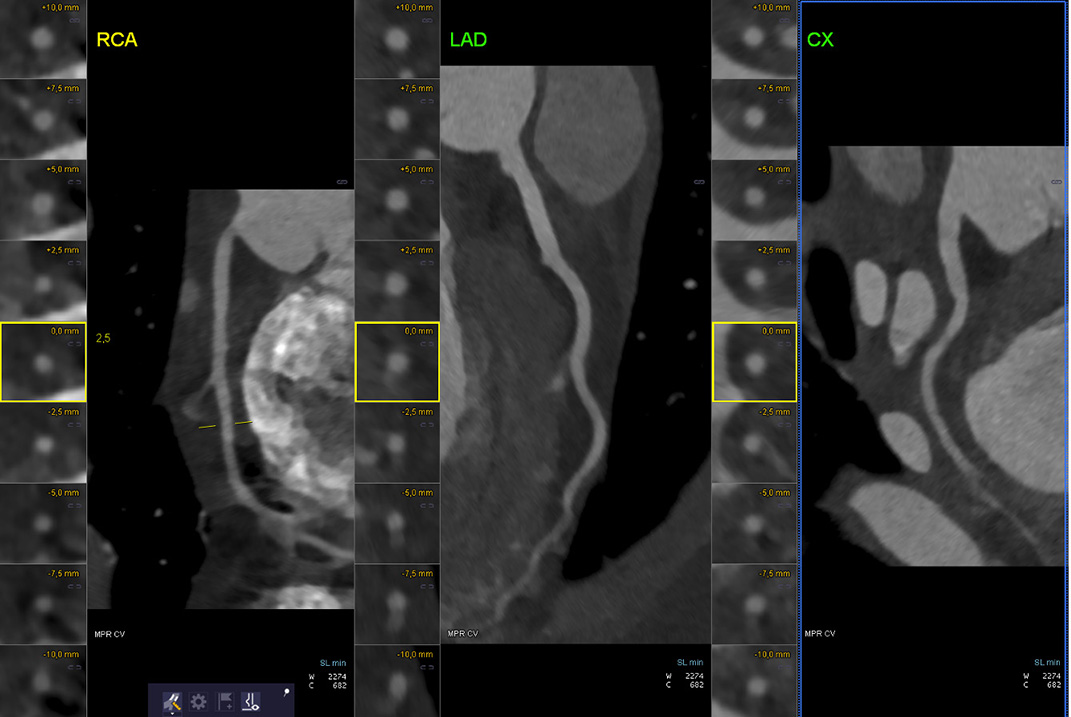The image size is (1071, 717).
Task: Click MPR CV label in LAD view
Action: coord(462,634)
